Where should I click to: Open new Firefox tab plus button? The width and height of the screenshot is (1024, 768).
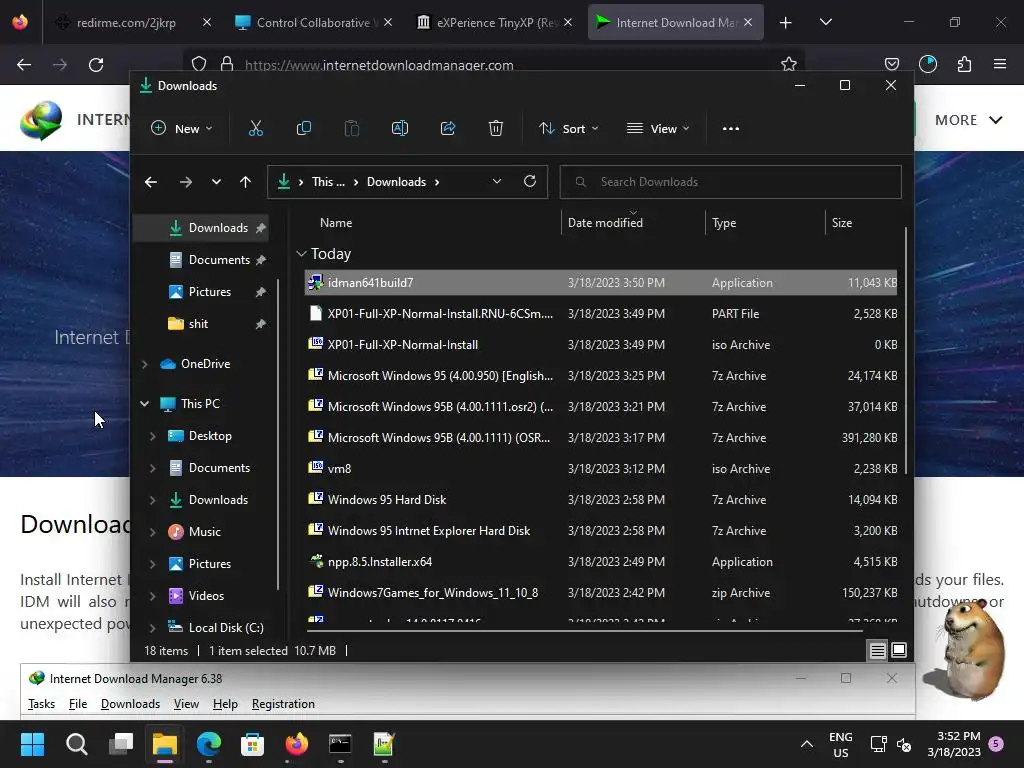point(786,22)
